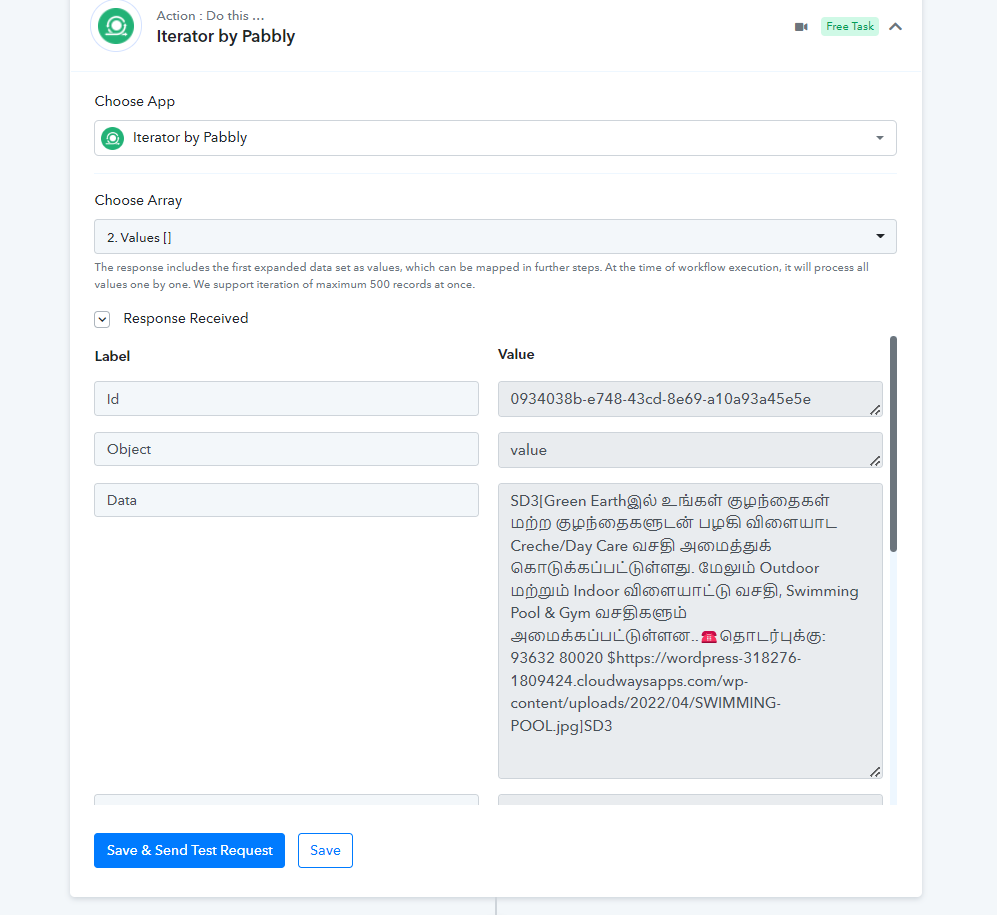Image resolution: width=997 pixels, height=915 pixels.
Task: Click the Data label field
Action: point(286,500)
